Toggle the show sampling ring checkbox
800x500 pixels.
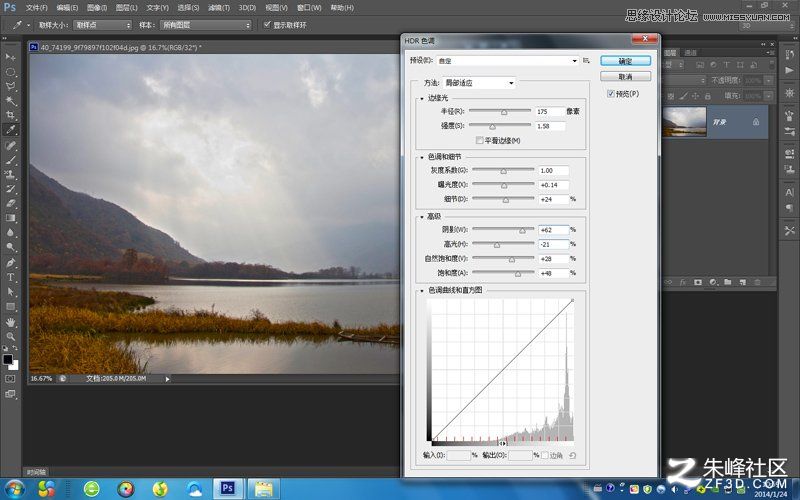267,24
